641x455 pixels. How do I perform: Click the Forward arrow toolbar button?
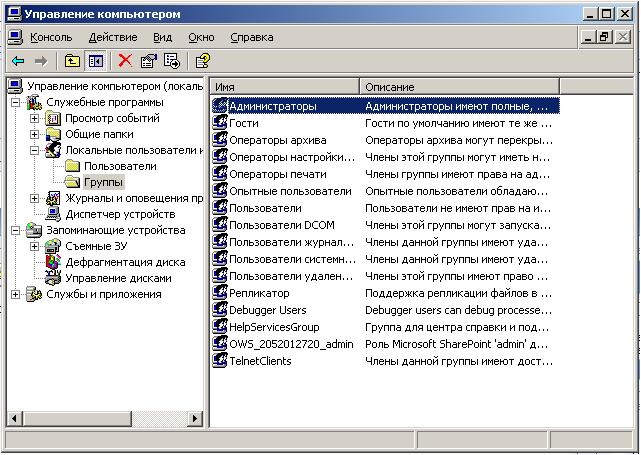pos(41,61)
